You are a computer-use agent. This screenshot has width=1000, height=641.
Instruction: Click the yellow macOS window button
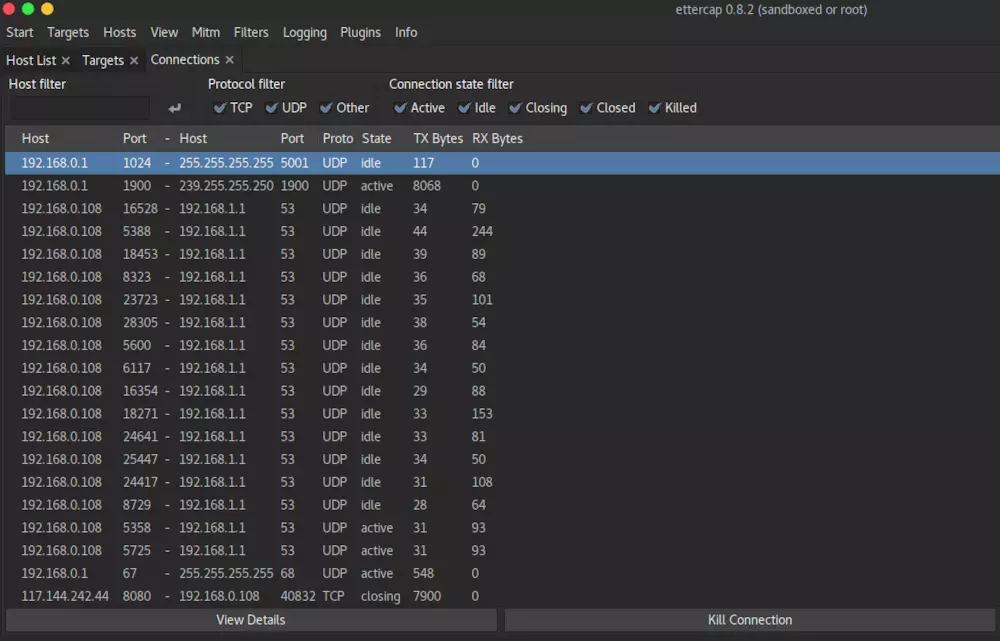pos(47,9)
